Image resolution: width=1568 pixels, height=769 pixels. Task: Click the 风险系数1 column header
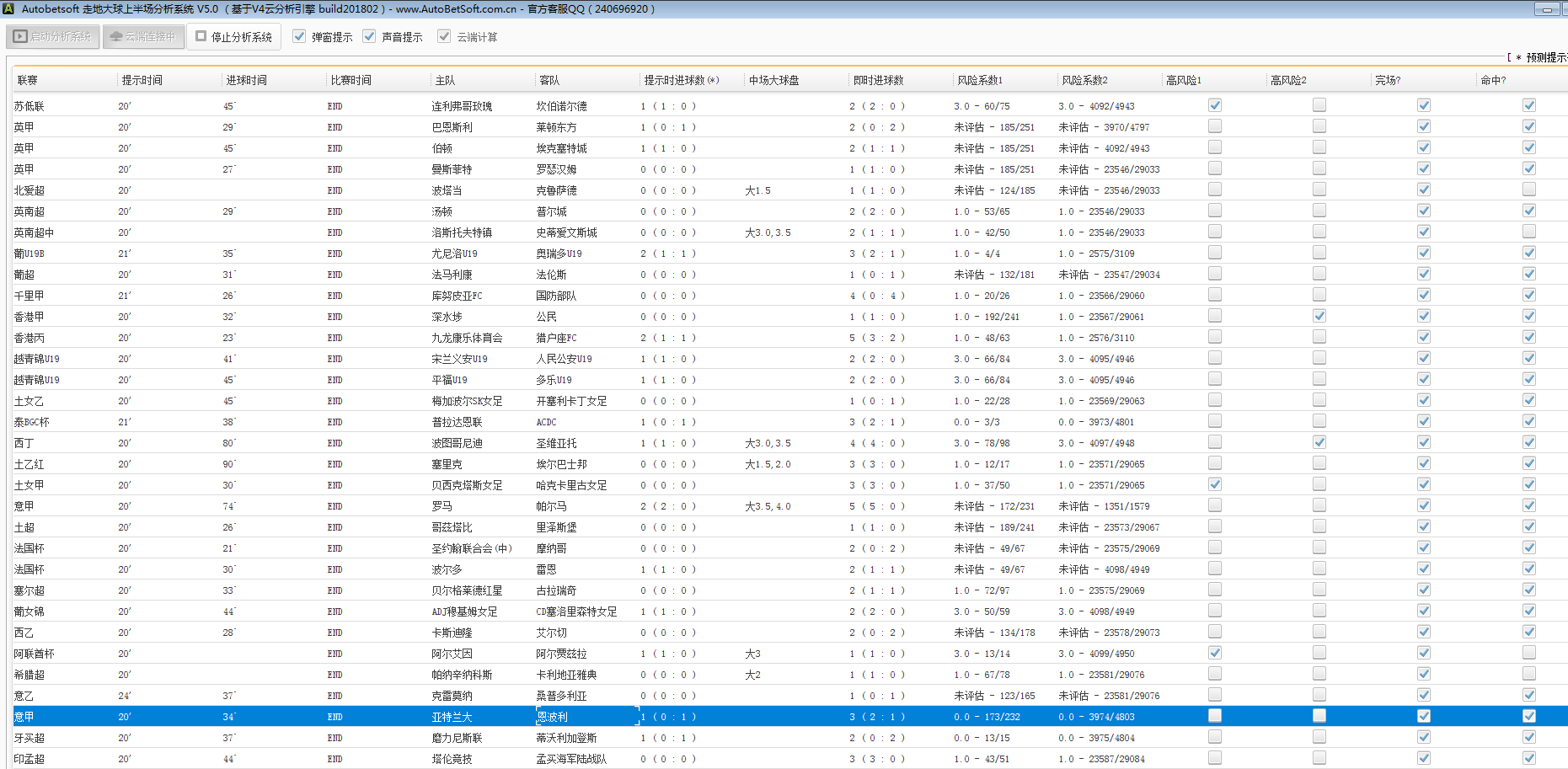980,80
